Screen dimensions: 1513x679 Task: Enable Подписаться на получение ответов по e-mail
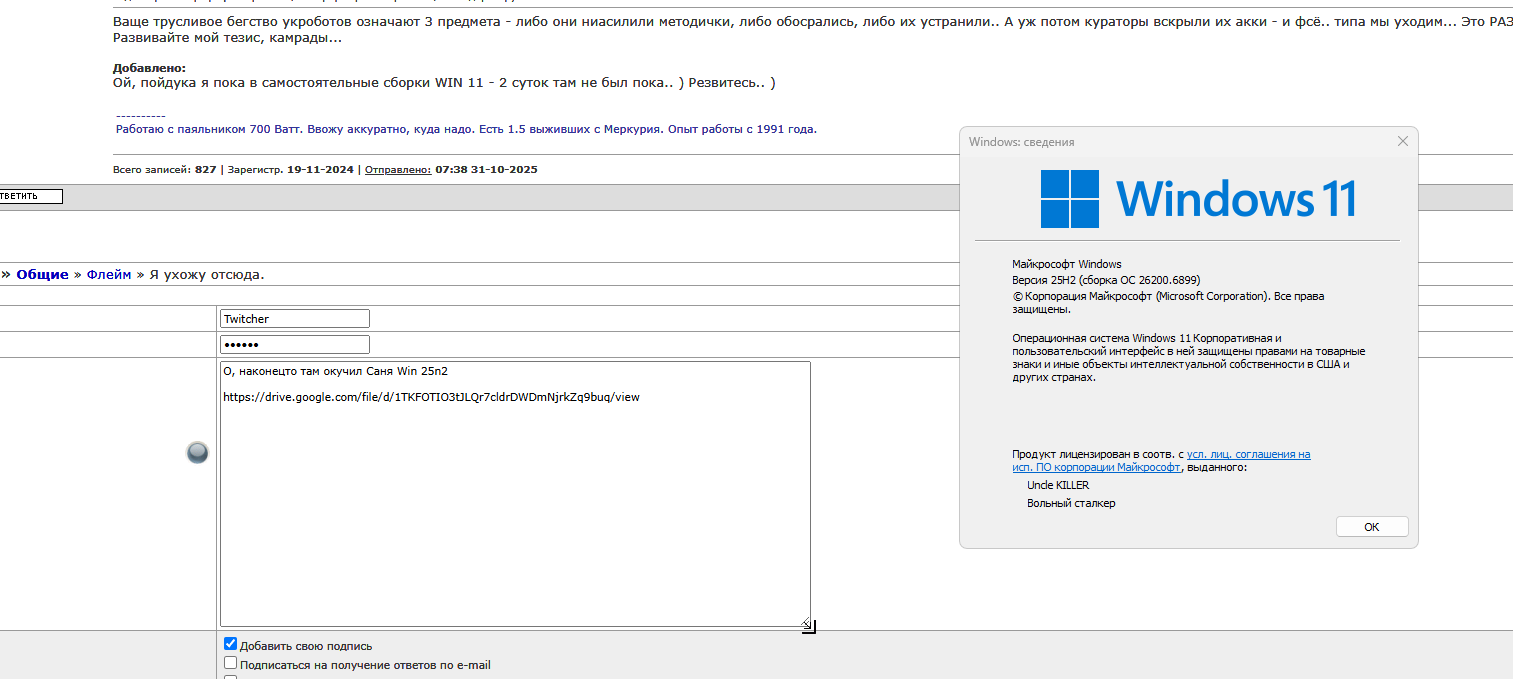coord(231,663)
